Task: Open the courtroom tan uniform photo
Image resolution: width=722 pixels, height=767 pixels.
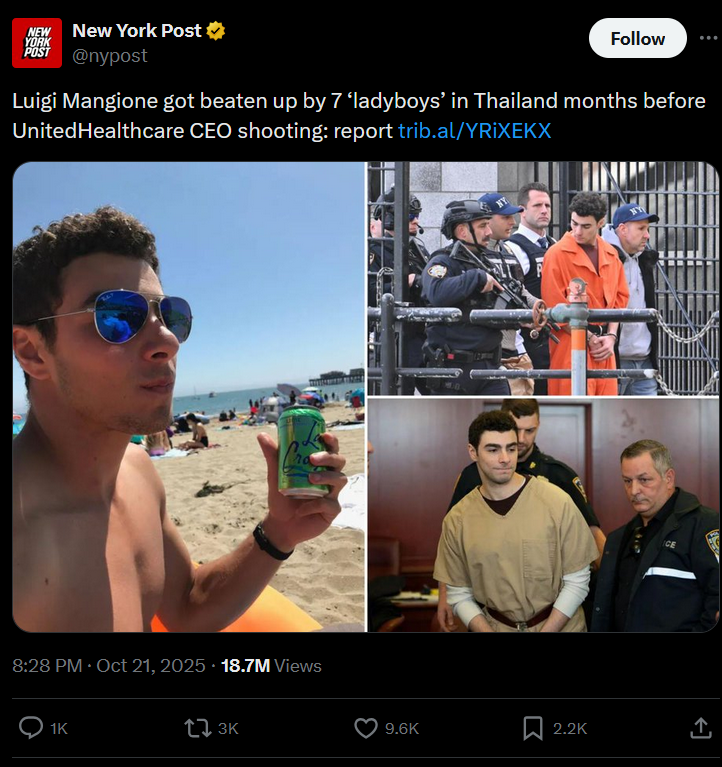Action: [x=543, y=515]
